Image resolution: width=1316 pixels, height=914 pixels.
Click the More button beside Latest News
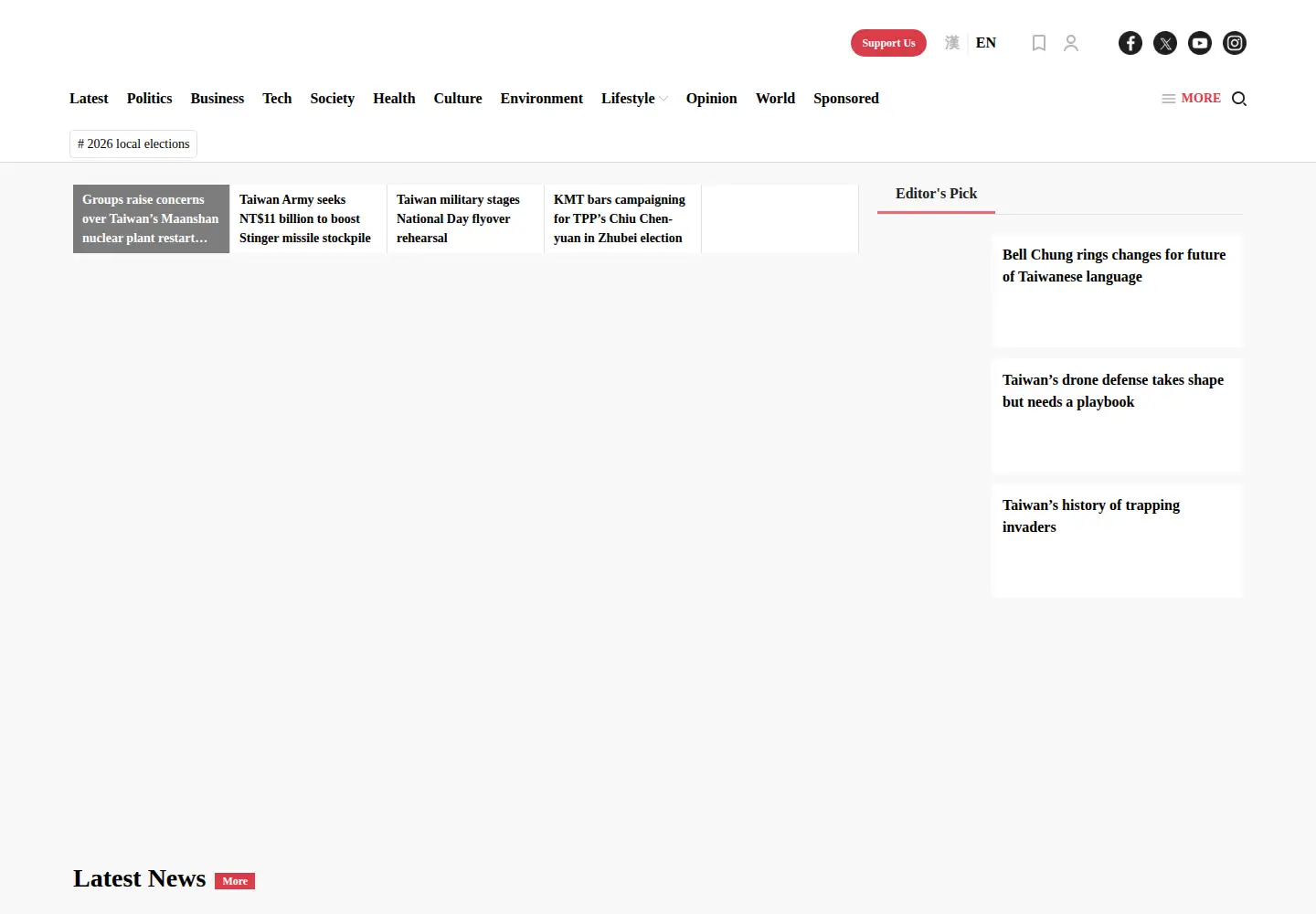(x=235, y=881)
